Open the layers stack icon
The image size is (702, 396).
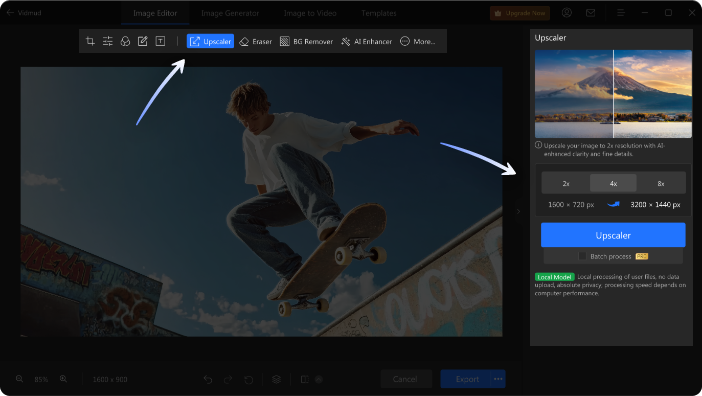(277, 379)
